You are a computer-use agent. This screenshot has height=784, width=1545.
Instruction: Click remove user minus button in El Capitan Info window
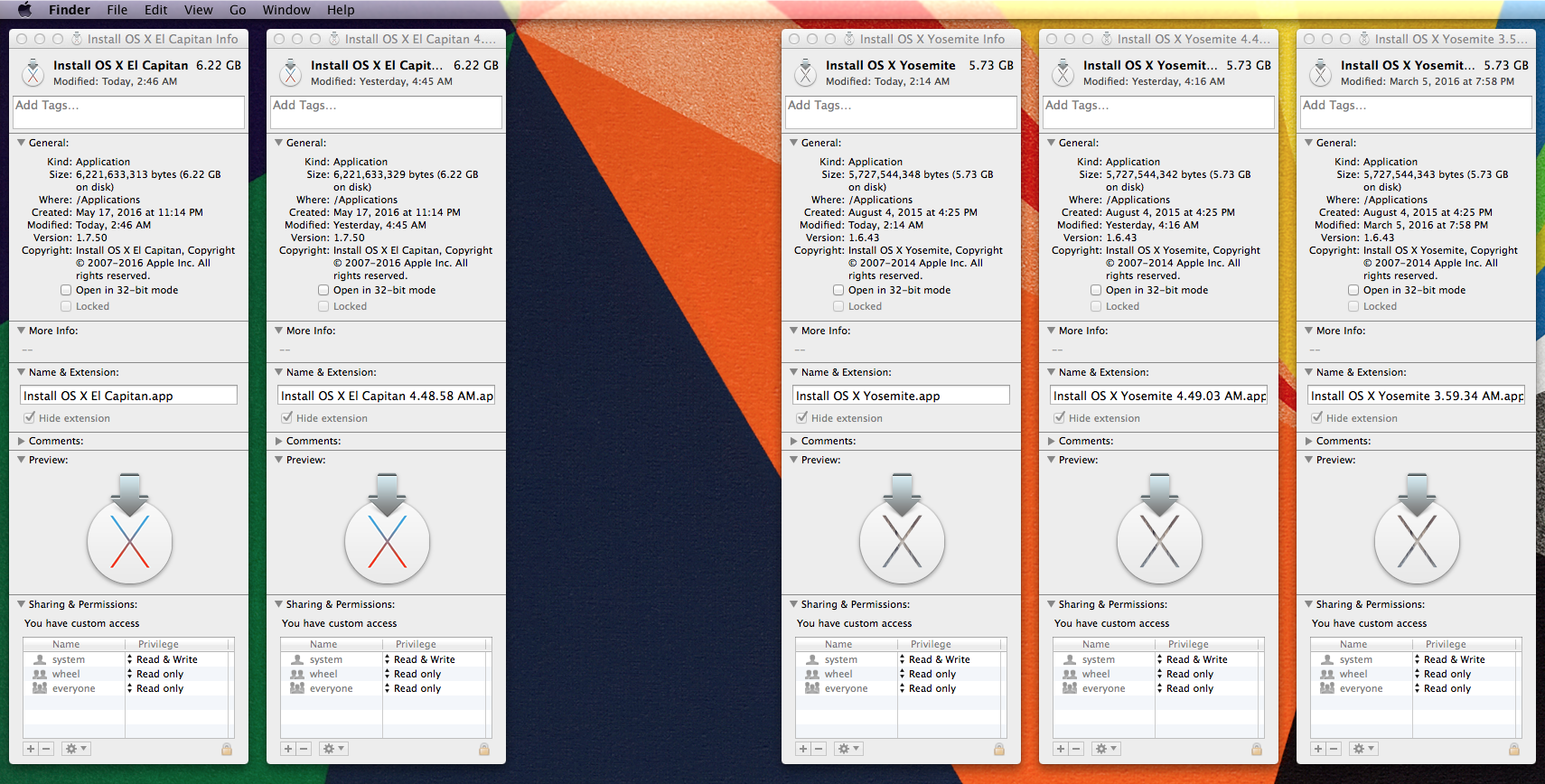(46, 749)
